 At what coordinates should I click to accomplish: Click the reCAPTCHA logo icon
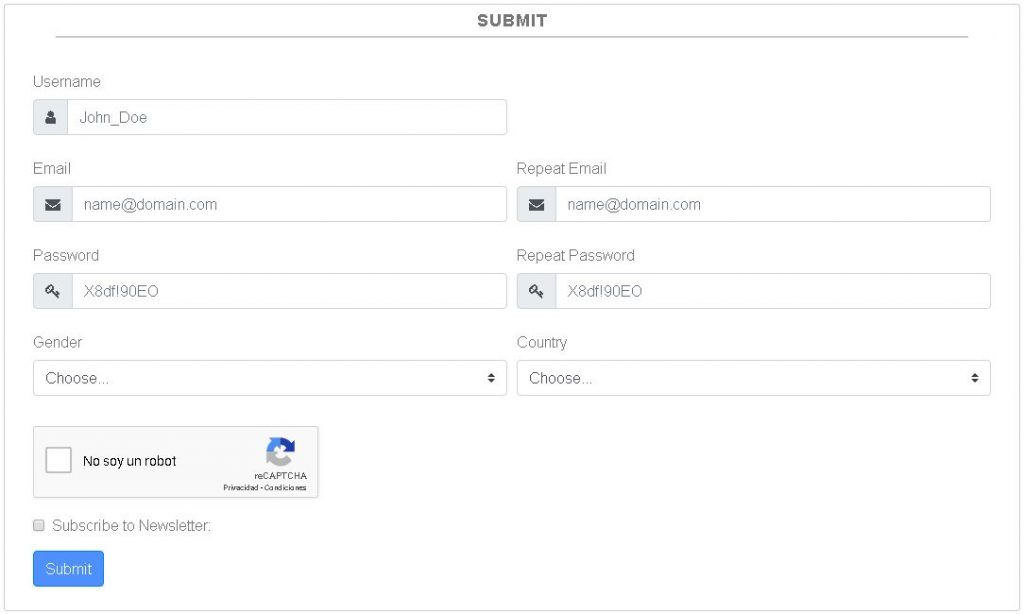point(280,452)
